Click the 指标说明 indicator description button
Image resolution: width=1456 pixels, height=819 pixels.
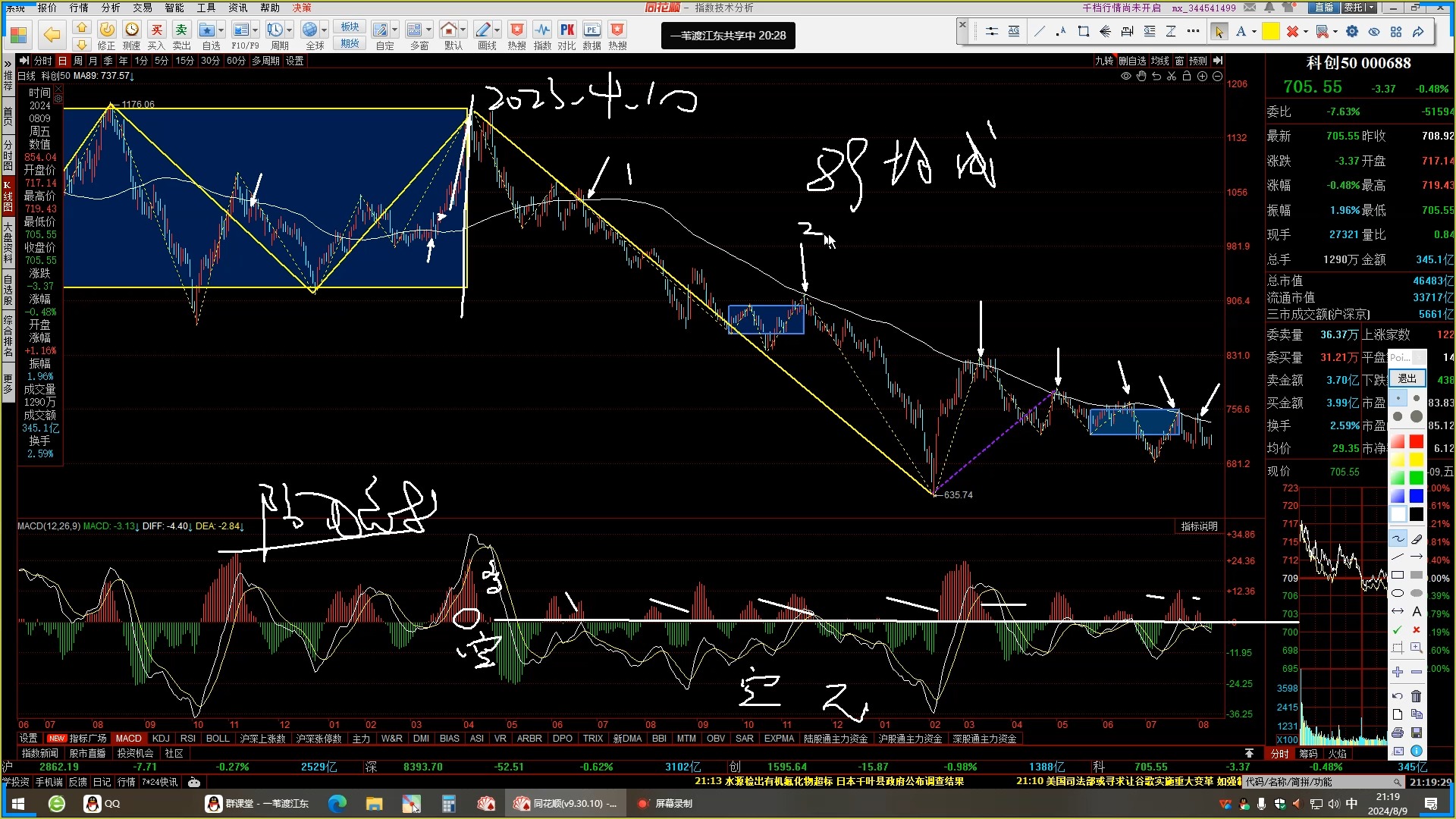(x=1199, y=526)
